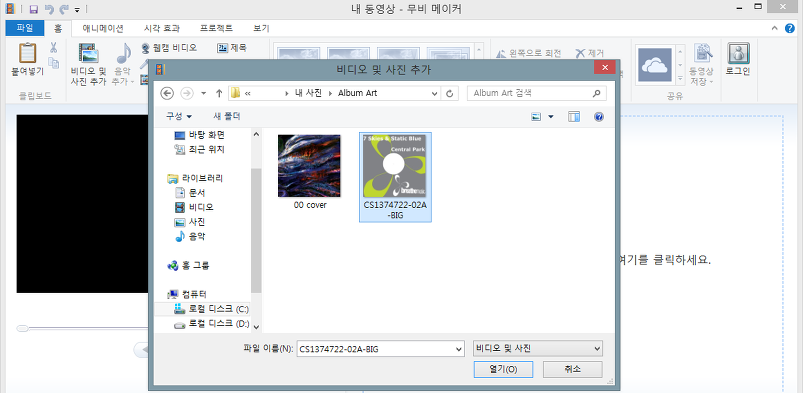The image size is (803, 393).
Task: Change the view with the dialog view icon
Action: [x=536, y=117]
